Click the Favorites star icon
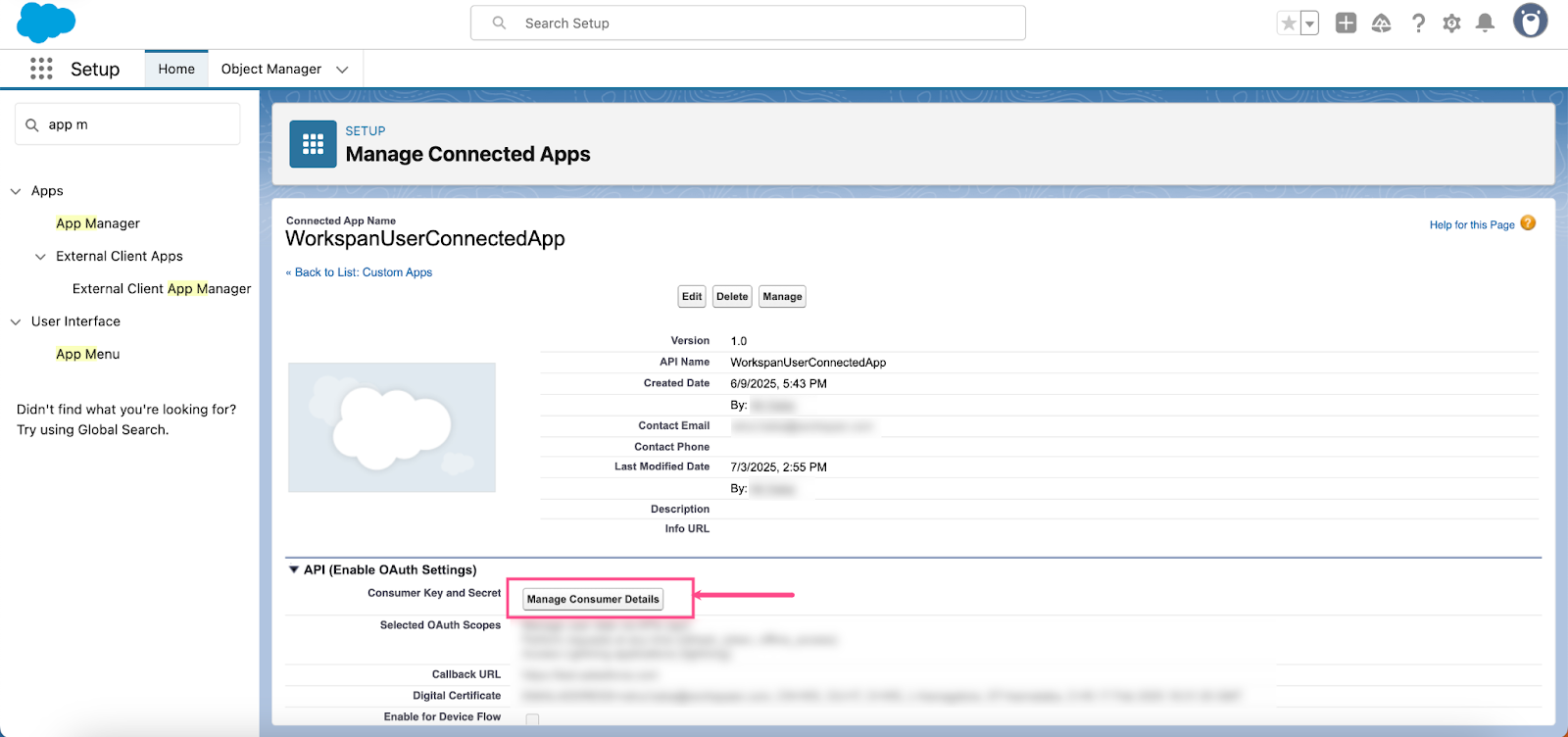This screenshot has width=1568, height=737. pyautogui.click(x=1289, y=24)
